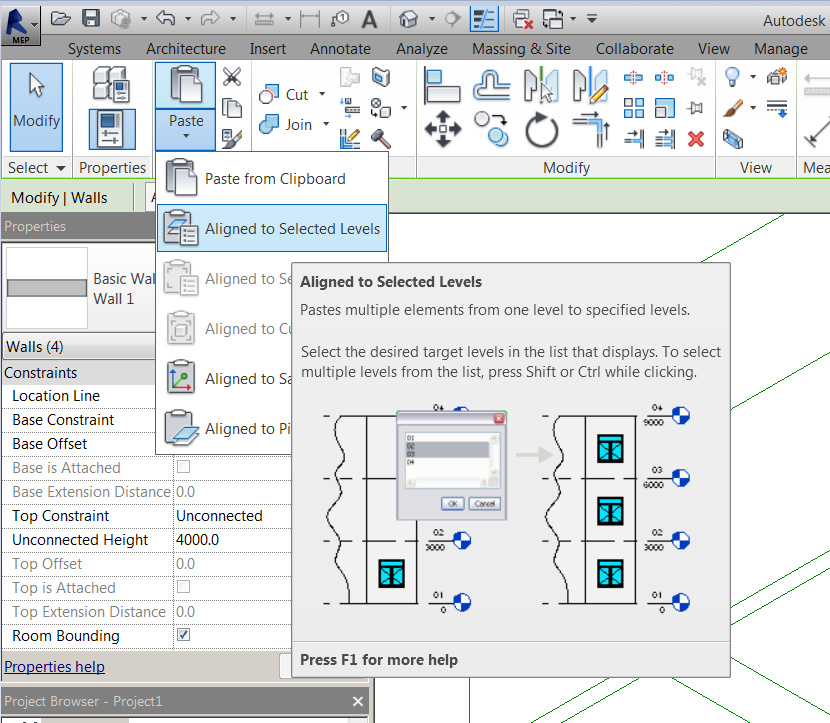Click the paint brush icon in View panel
This screenshot has width=830, height=723.
pos(733,108)
